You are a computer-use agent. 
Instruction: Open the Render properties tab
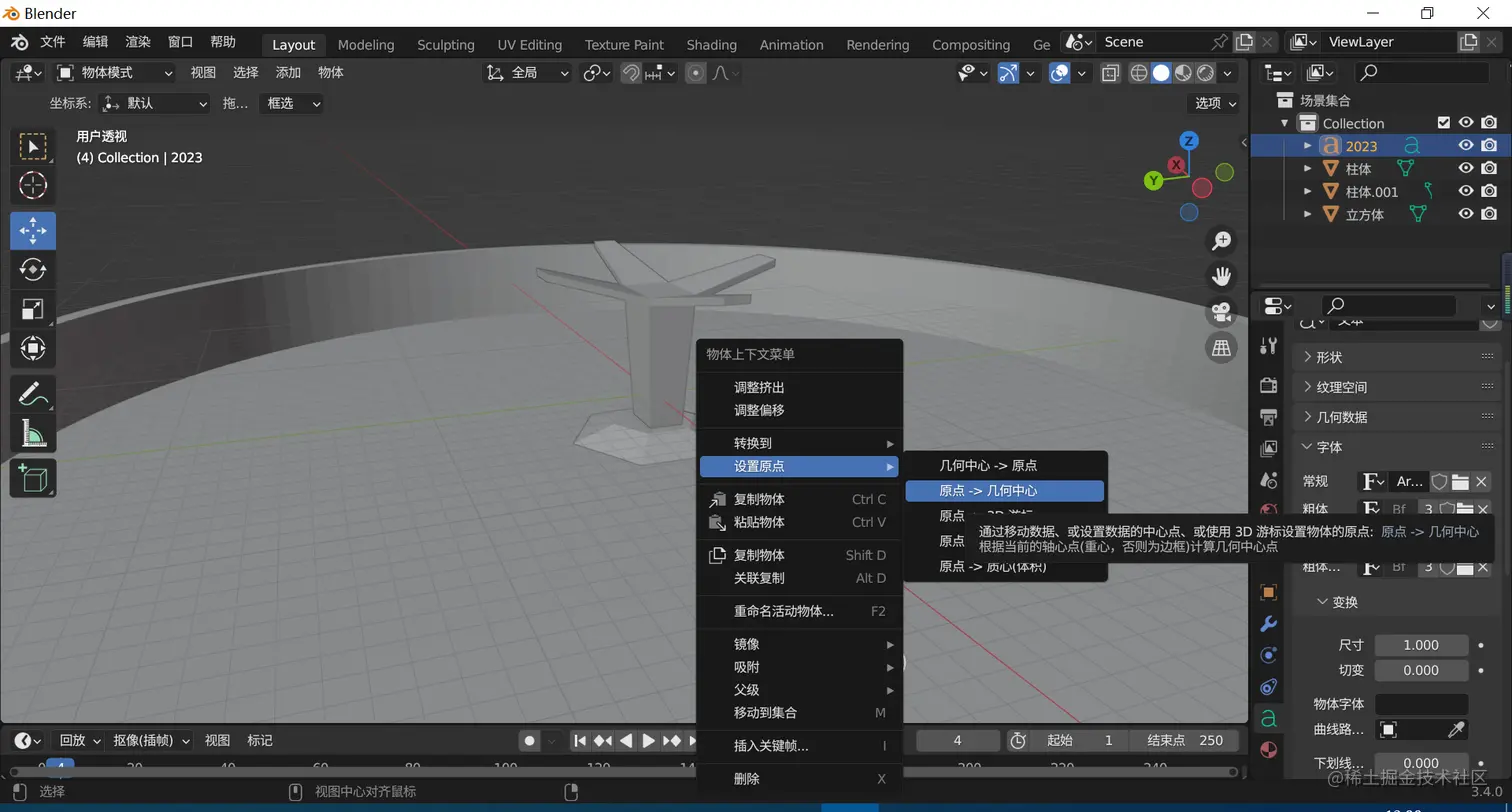pos(1269,385)
